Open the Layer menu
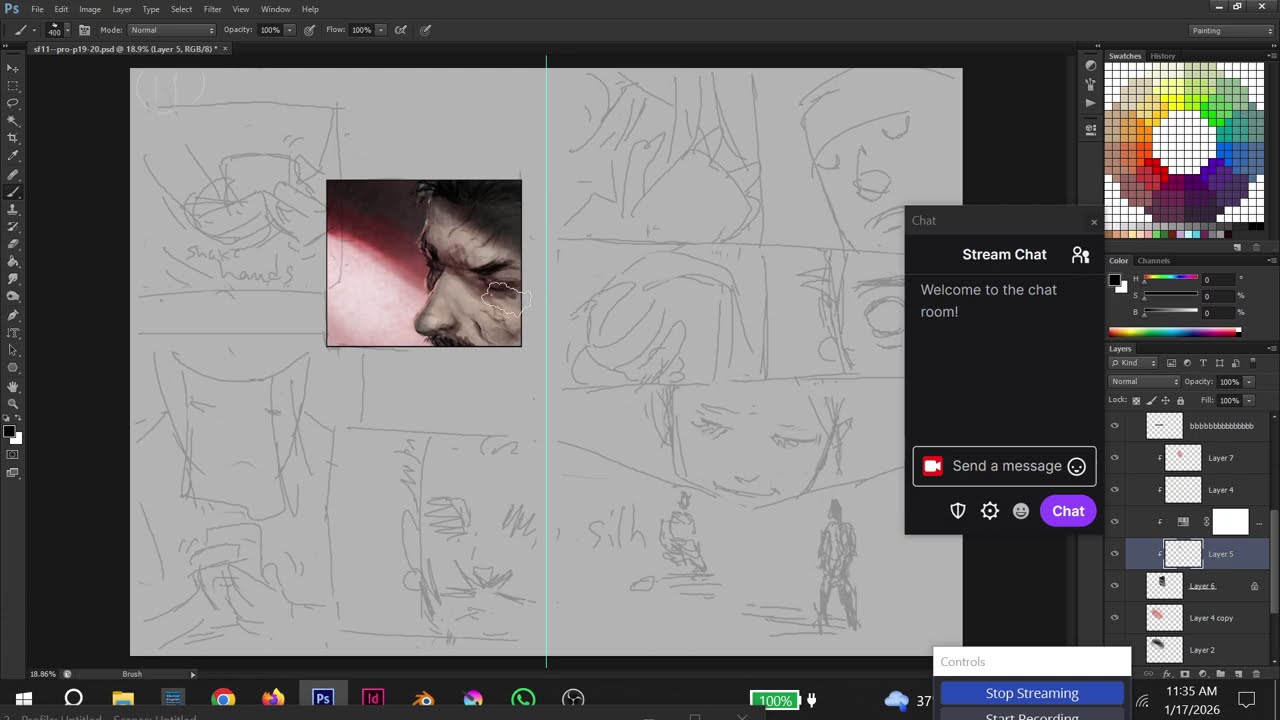 click(122, 9)
